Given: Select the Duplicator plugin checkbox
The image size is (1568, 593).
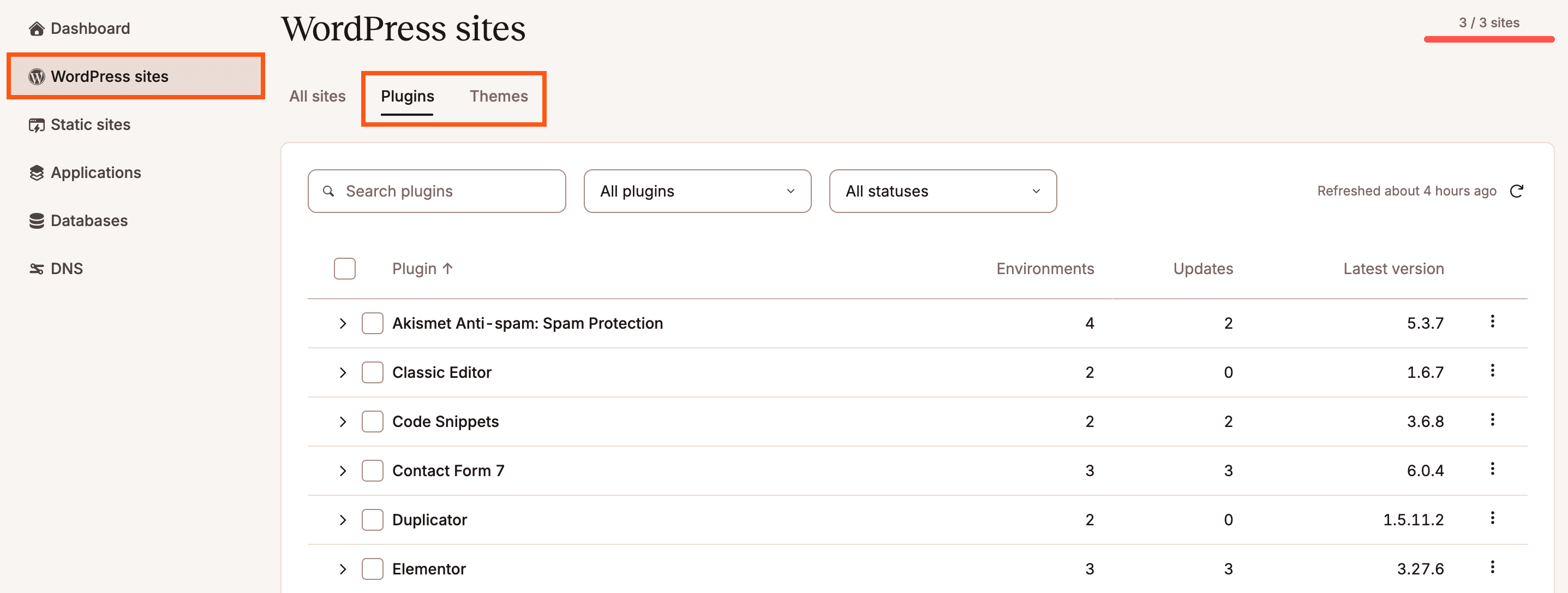Looking at the screenshot, I should click(372, 520).
